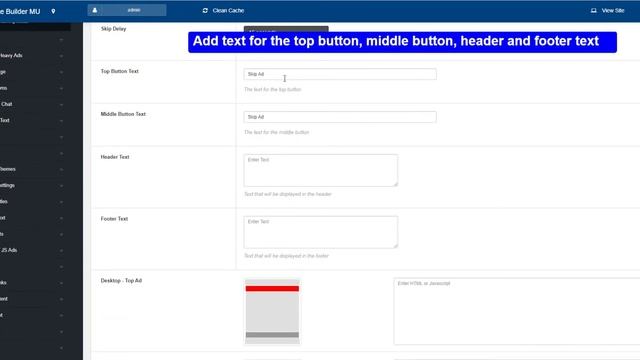Click into the Footer Text textarea
The width and height of the screenshot is (640, 360).
click(320, 232)
